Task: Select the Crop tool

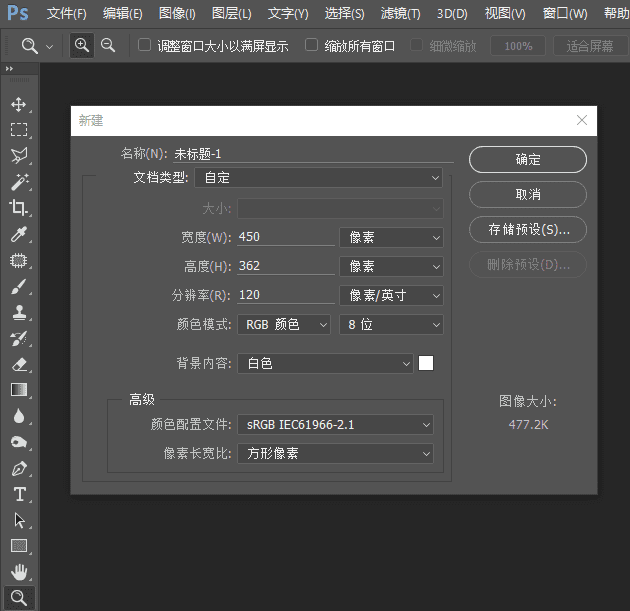Action: (18, 208)
